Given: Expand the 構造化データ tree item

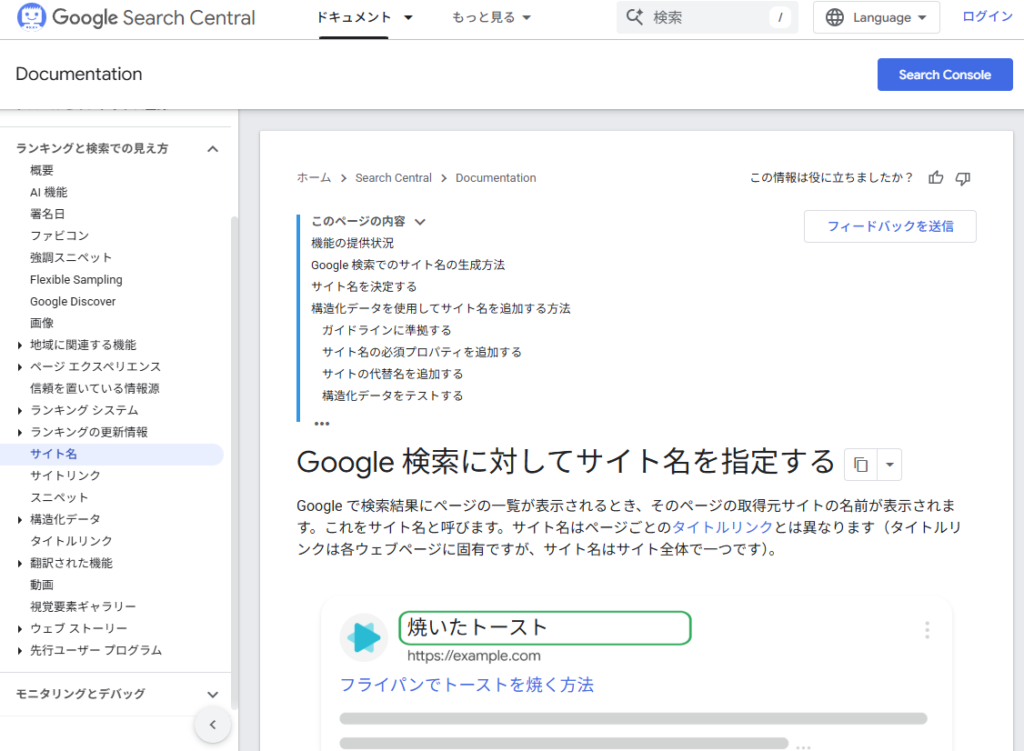Looking at the screenshot, I should [x=22, y=520].
